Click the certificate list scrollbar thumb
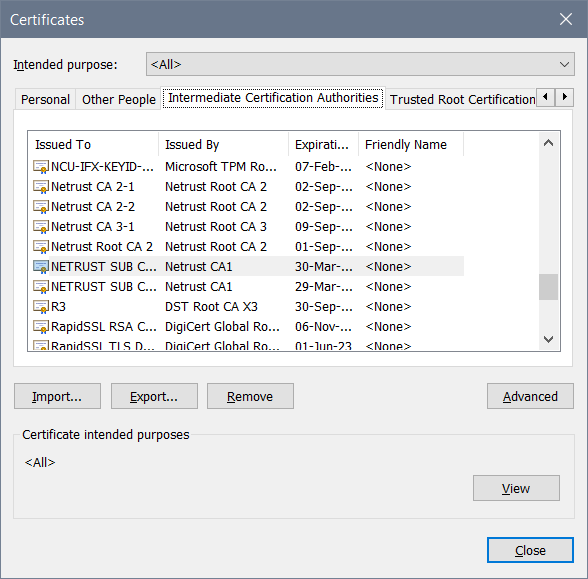588x579 pixels. pyautogui.click(x=549, y=287)
